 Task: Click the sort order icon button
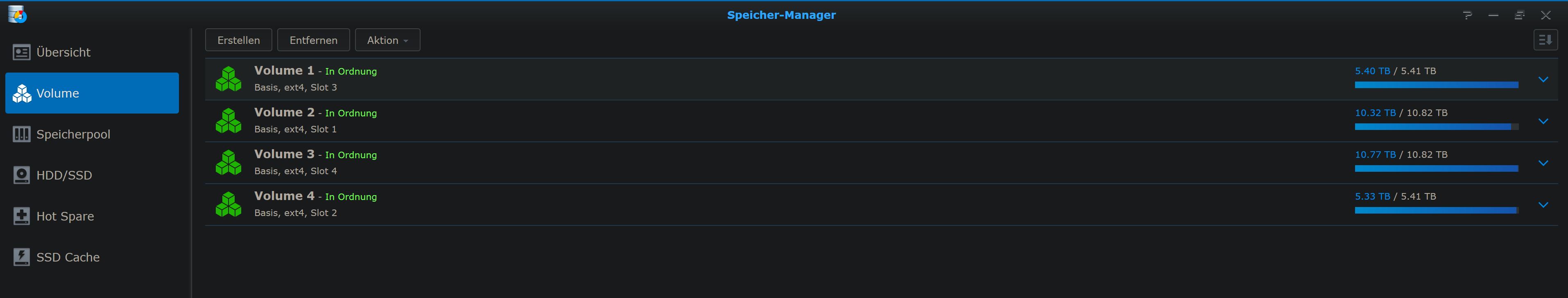1545,40
